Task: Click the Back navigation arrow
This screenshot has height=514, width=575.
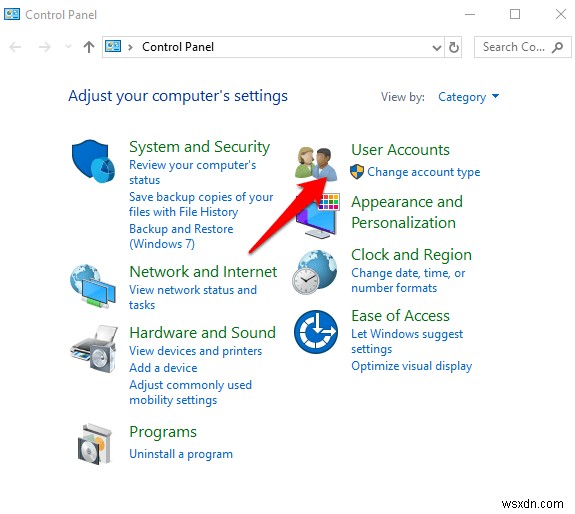Action: (15, 47)
